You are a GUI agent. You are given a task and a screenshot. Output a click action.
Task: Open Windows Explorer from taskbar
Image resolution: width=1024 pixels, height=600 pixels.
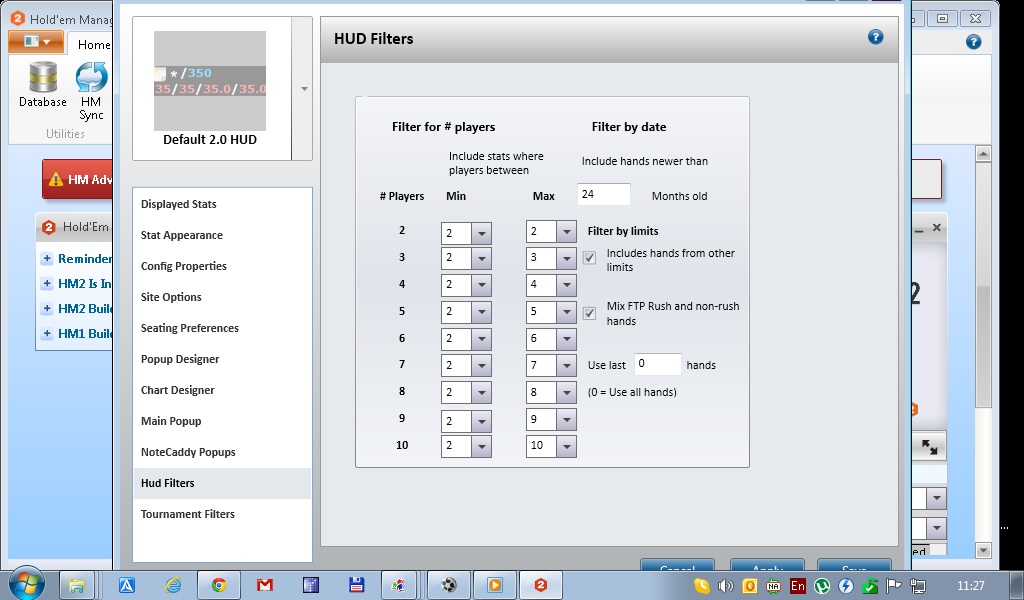click(x=77, y=585)
